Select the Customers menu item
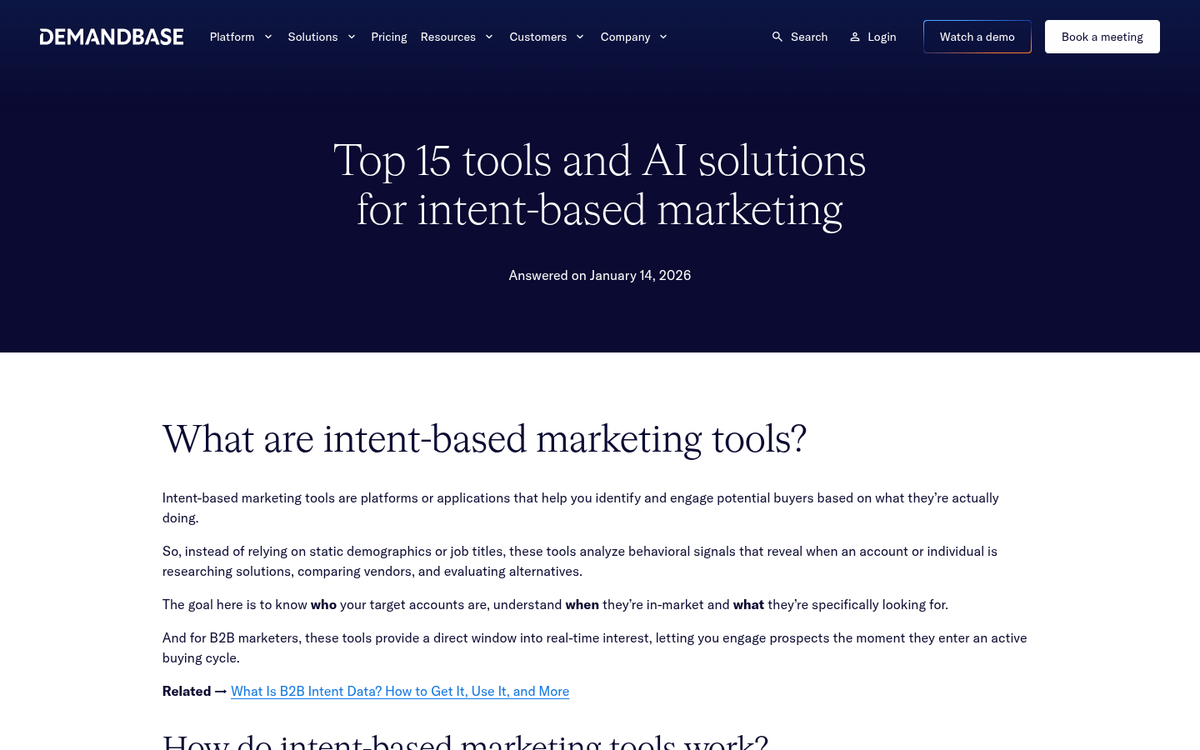Image resolution: width=1200 pixels, height=750 pixels. click(x=540, y=36)
